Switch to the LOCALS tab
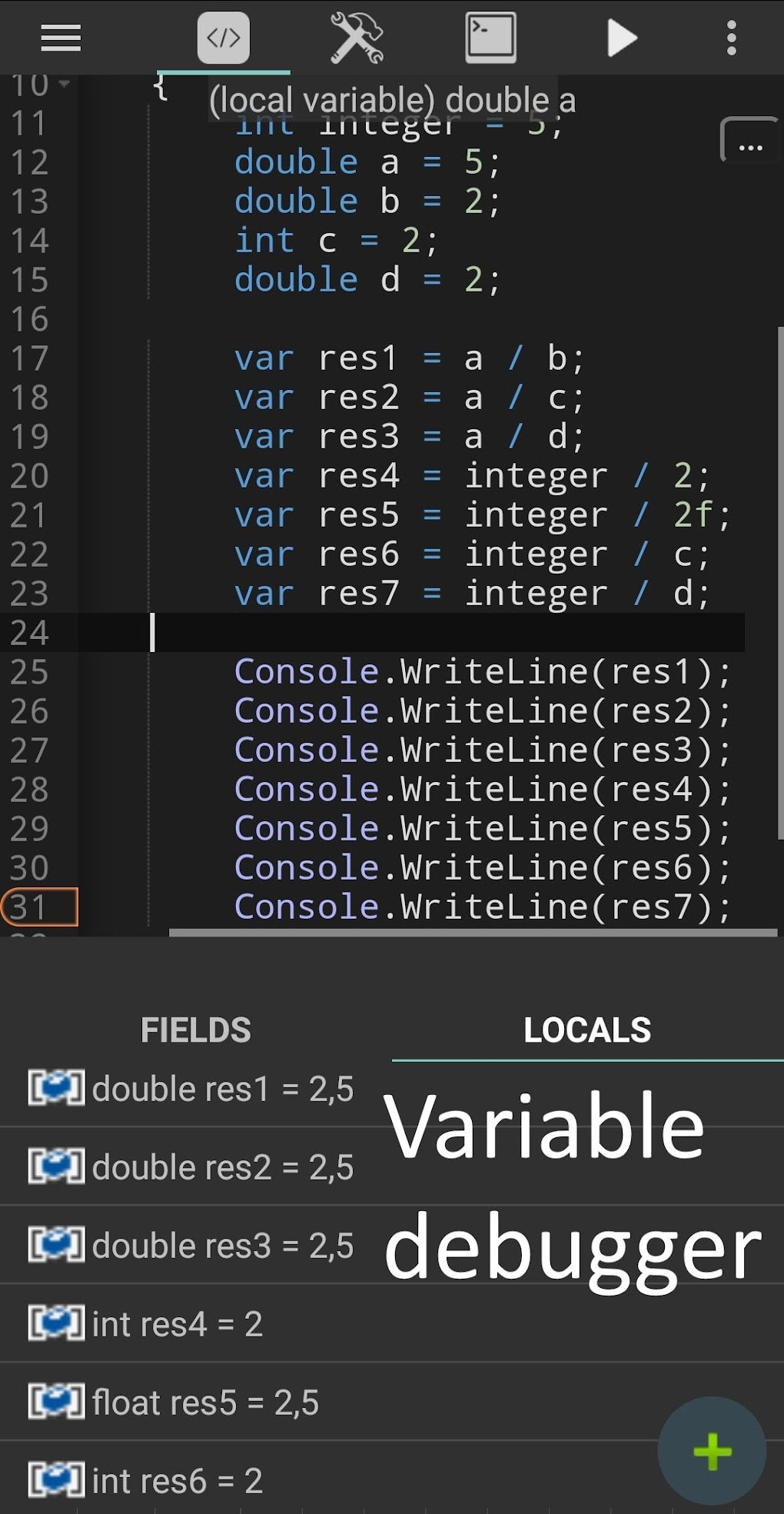 (x=588, y=1029)
